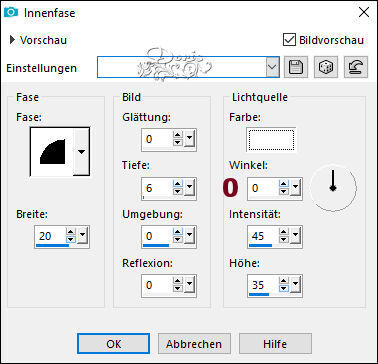Screen dimensions: 378x364
Task: Open the Glättung slider popup arrow
Action: [x=189, y=139]
